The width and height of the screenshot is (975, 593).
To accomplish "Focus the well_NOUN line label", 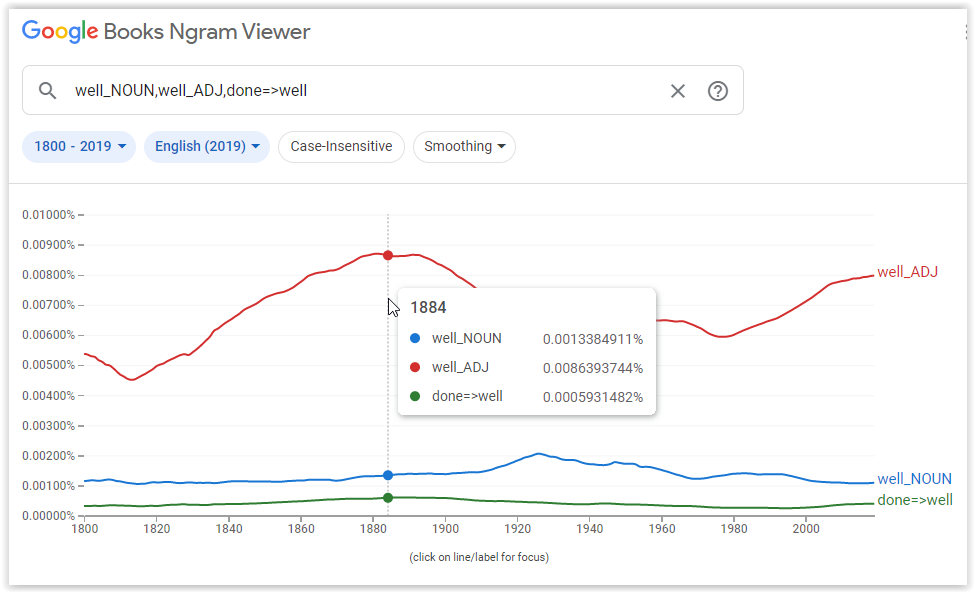I will 914,479.
